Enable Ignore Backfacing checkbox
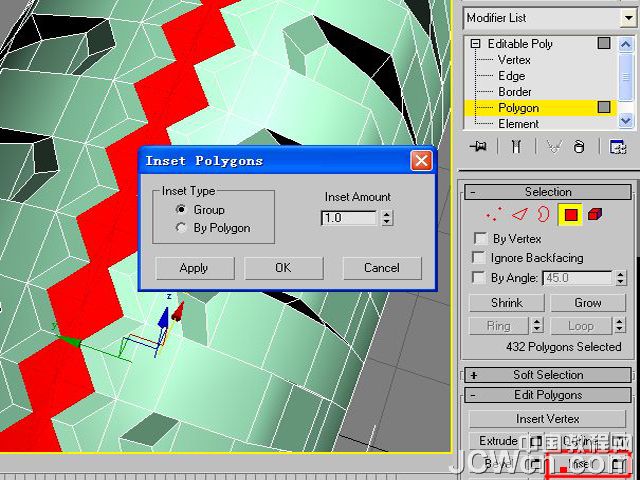This screenshot has width=640, height=480. (480, 259)
